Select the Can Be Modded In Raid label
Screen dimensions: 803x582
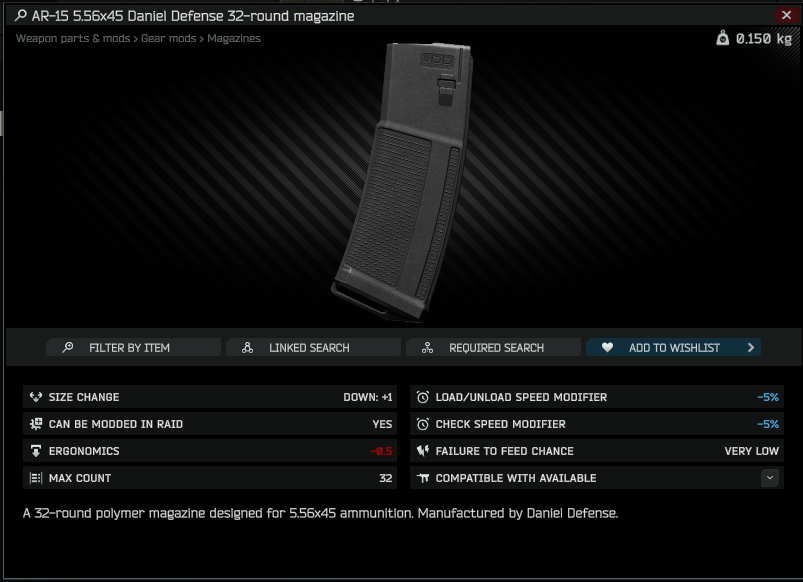point(116,424)
